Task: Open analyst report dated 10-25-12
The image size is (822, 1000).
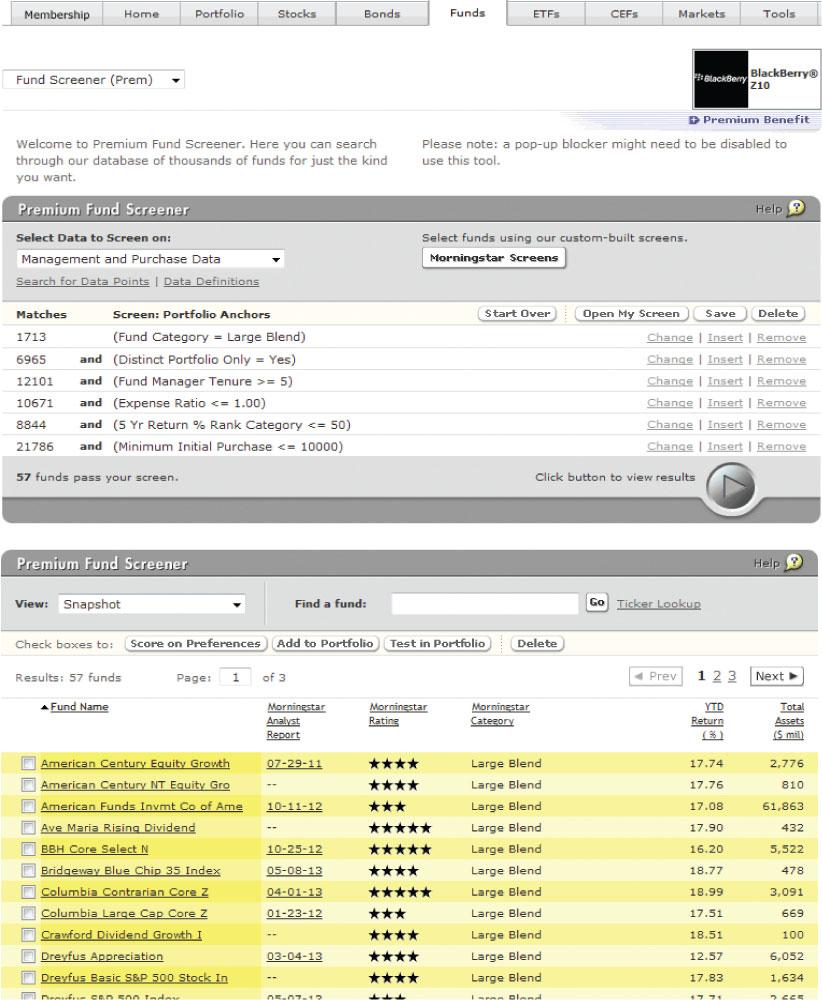Action: pos(294,849)
